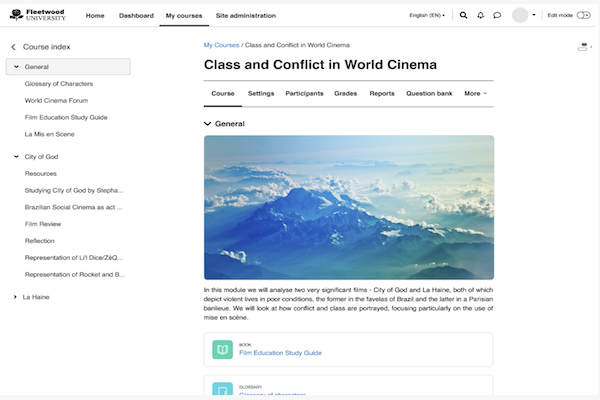Switch to the Participants tab
Image resolution: width=600 pixels, height=400 pixels.
point(304,93)
